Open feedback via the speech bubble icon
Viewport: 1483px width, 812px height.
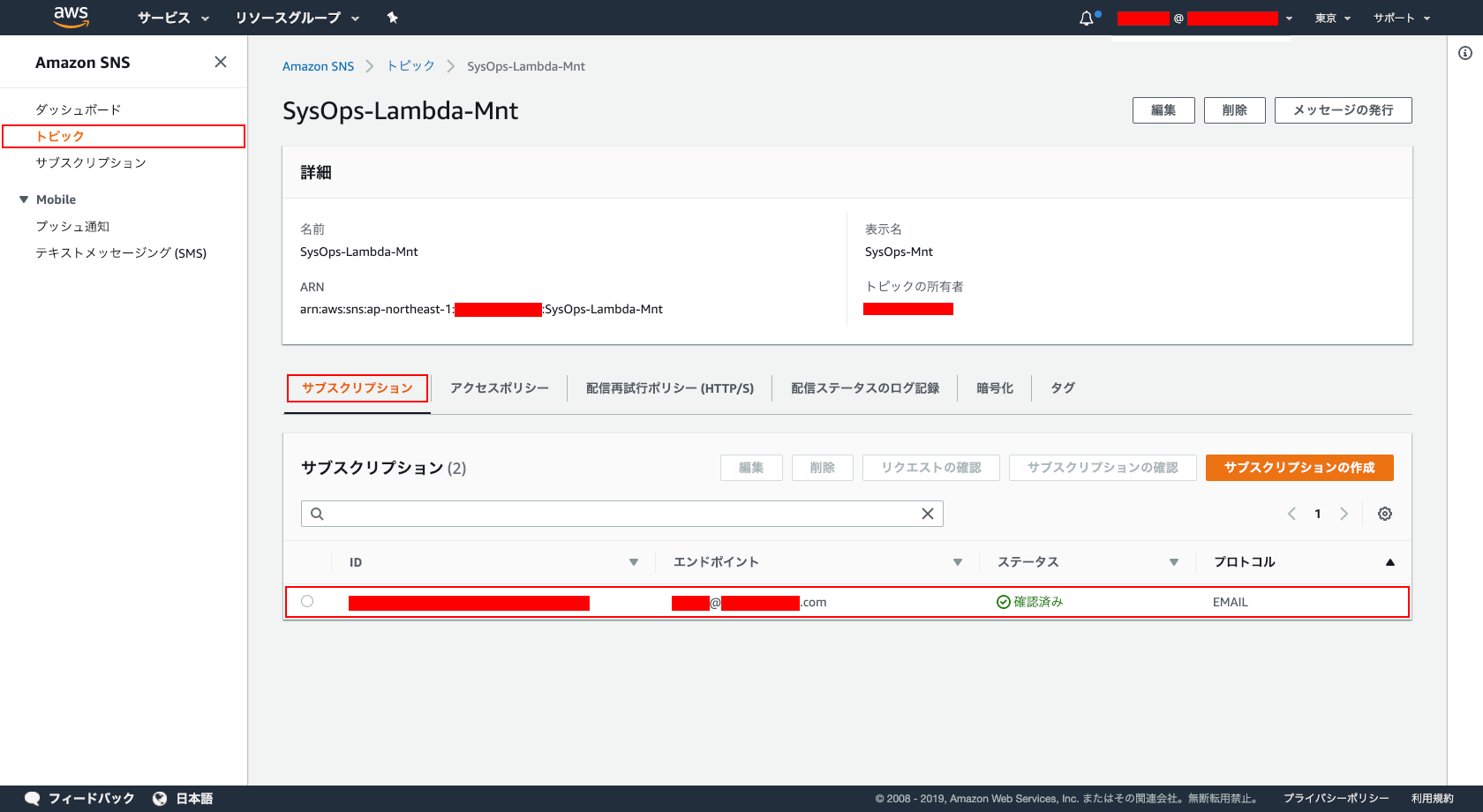(x=32, y=798)
